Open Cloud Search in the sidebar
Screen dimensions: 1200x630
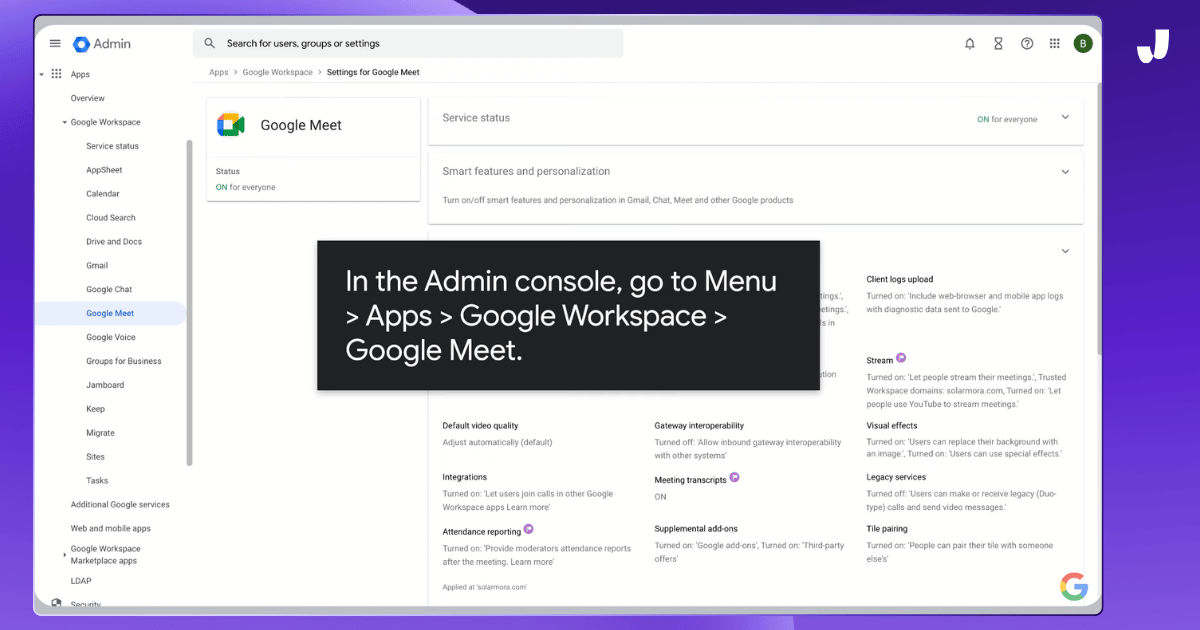[x=111, y=218]
